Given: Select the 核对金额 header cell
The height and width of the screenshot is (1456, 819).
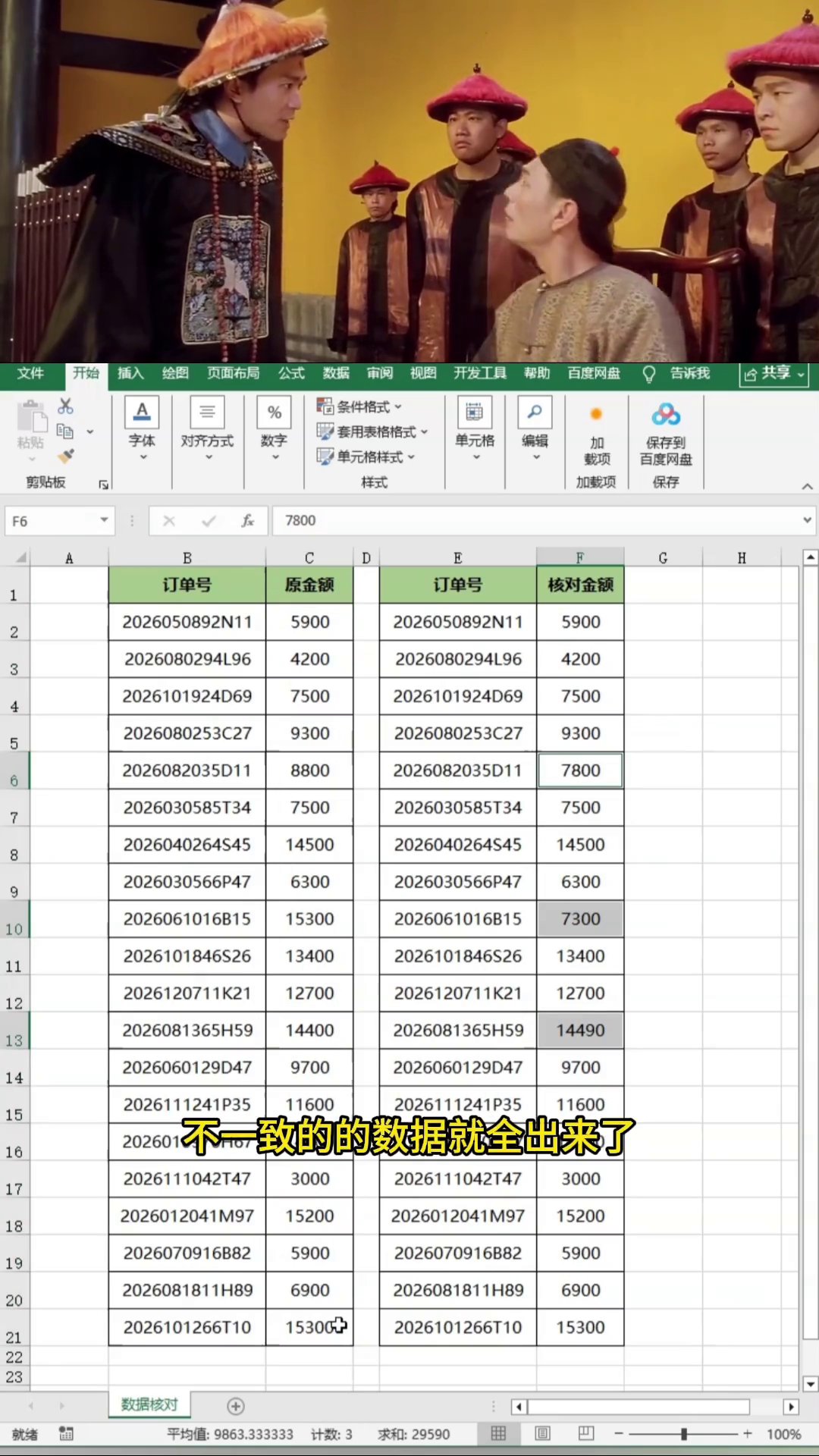Looking at the screenshot, I should click(x=580, y=585).
